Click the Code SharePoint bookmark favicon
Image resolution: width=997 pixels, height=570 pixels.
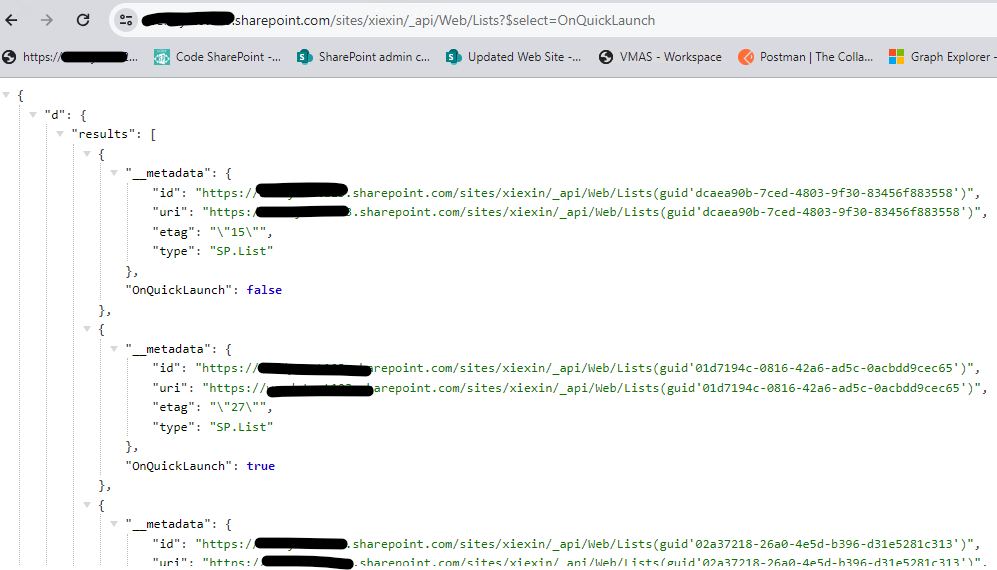[x=162, y=57]
